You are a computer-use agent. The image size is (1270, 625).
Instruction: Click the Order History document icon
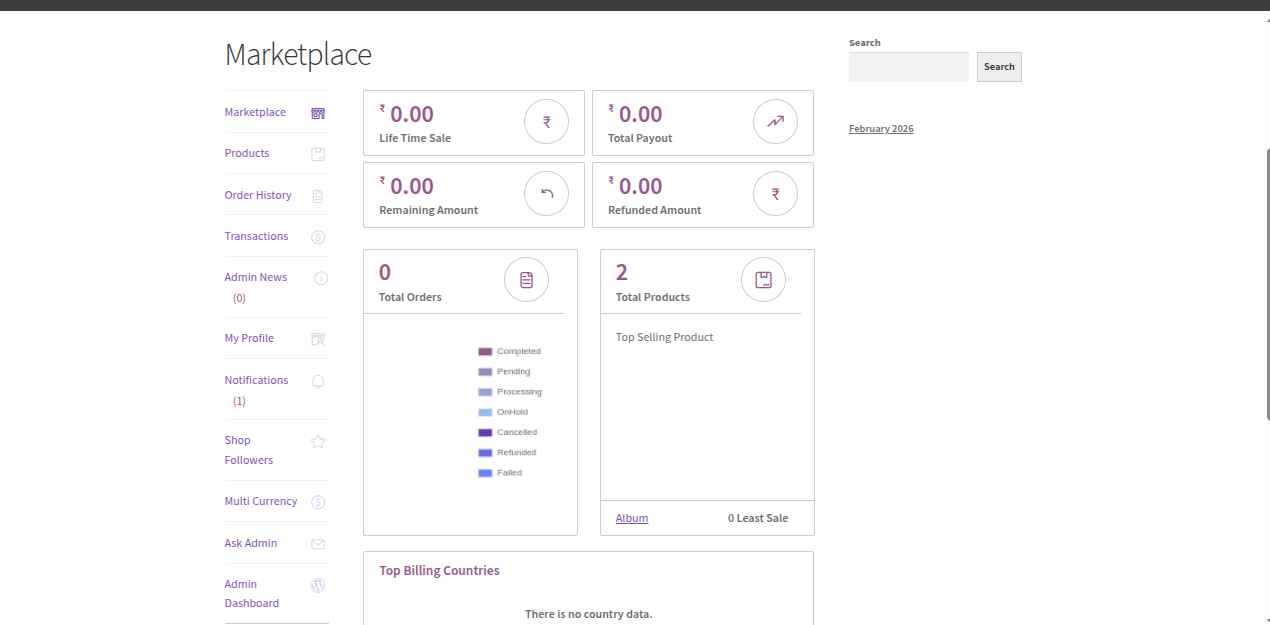pos(318,196)
